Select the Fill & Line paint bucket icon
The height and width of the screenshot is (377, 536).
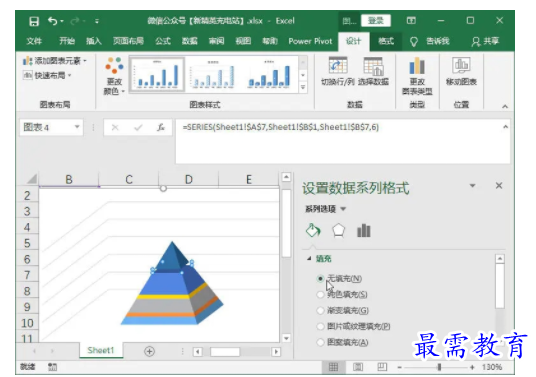tap(313, 230)
